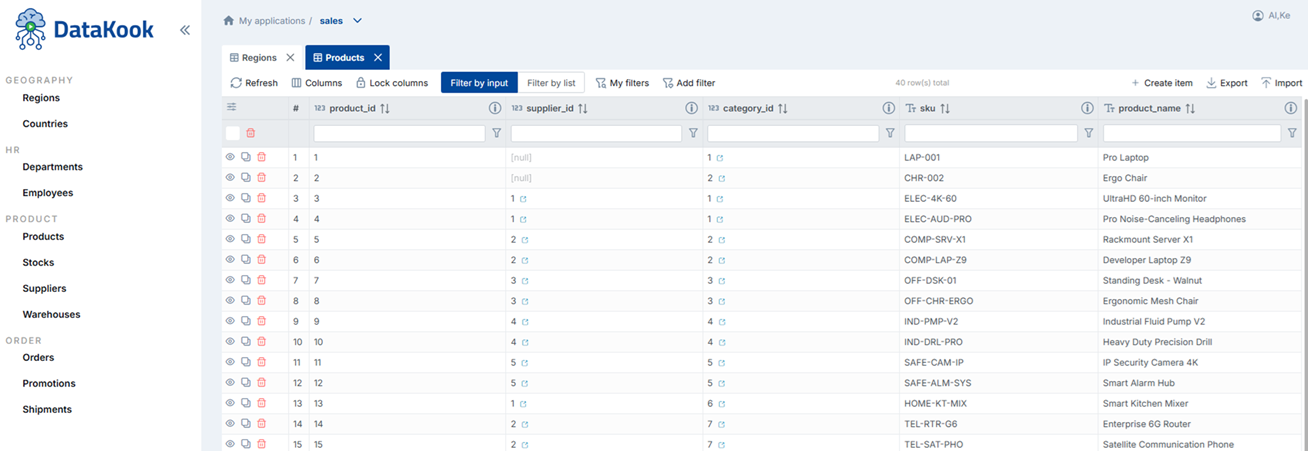1308x451 pixels.
Task: Click the home icon in breadcrumb
Action: [x=229, y=21]
